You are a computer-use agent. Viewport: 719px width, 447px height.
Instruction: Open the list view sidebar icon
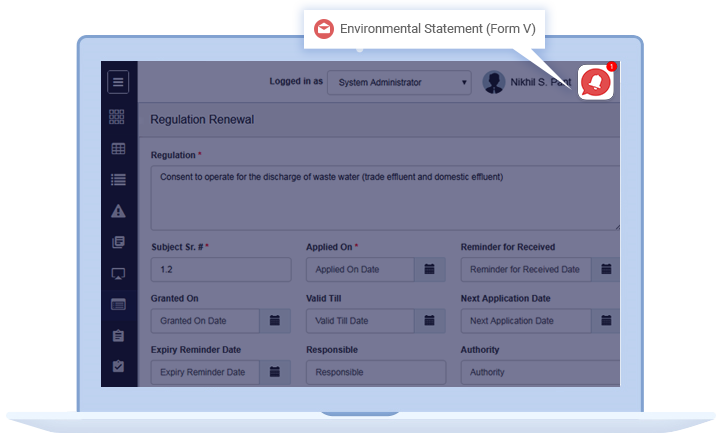pyautogui.click(x=118, y=180)
